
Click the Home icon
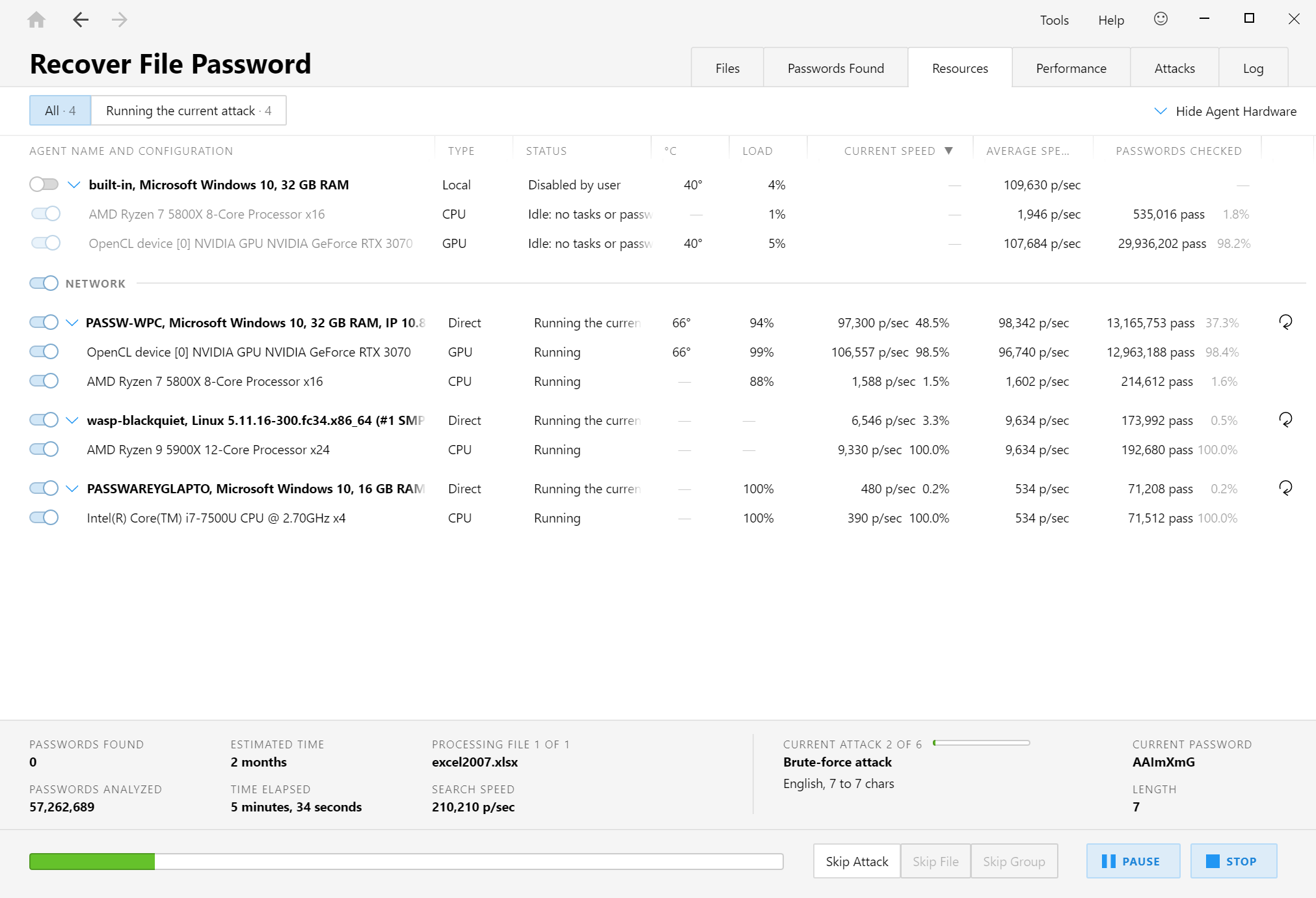37,20
